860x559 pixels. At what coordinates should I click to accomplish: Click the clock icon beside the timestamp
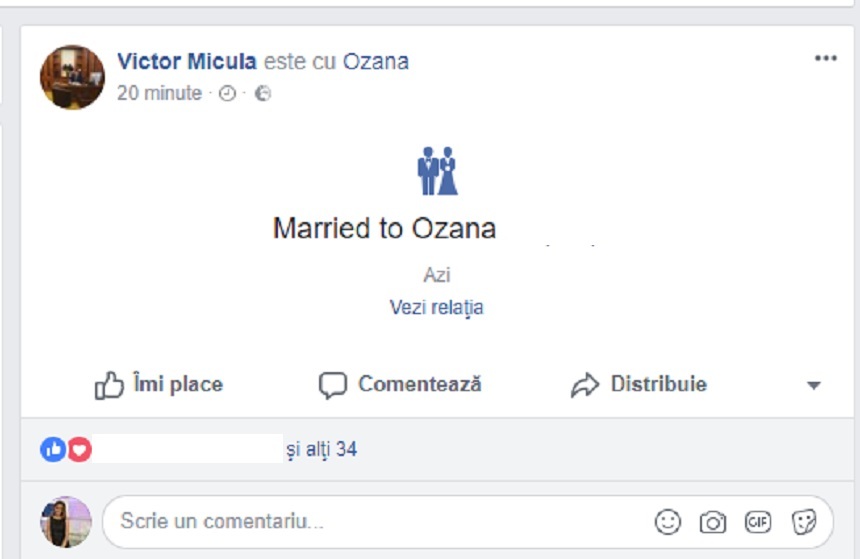227,94
